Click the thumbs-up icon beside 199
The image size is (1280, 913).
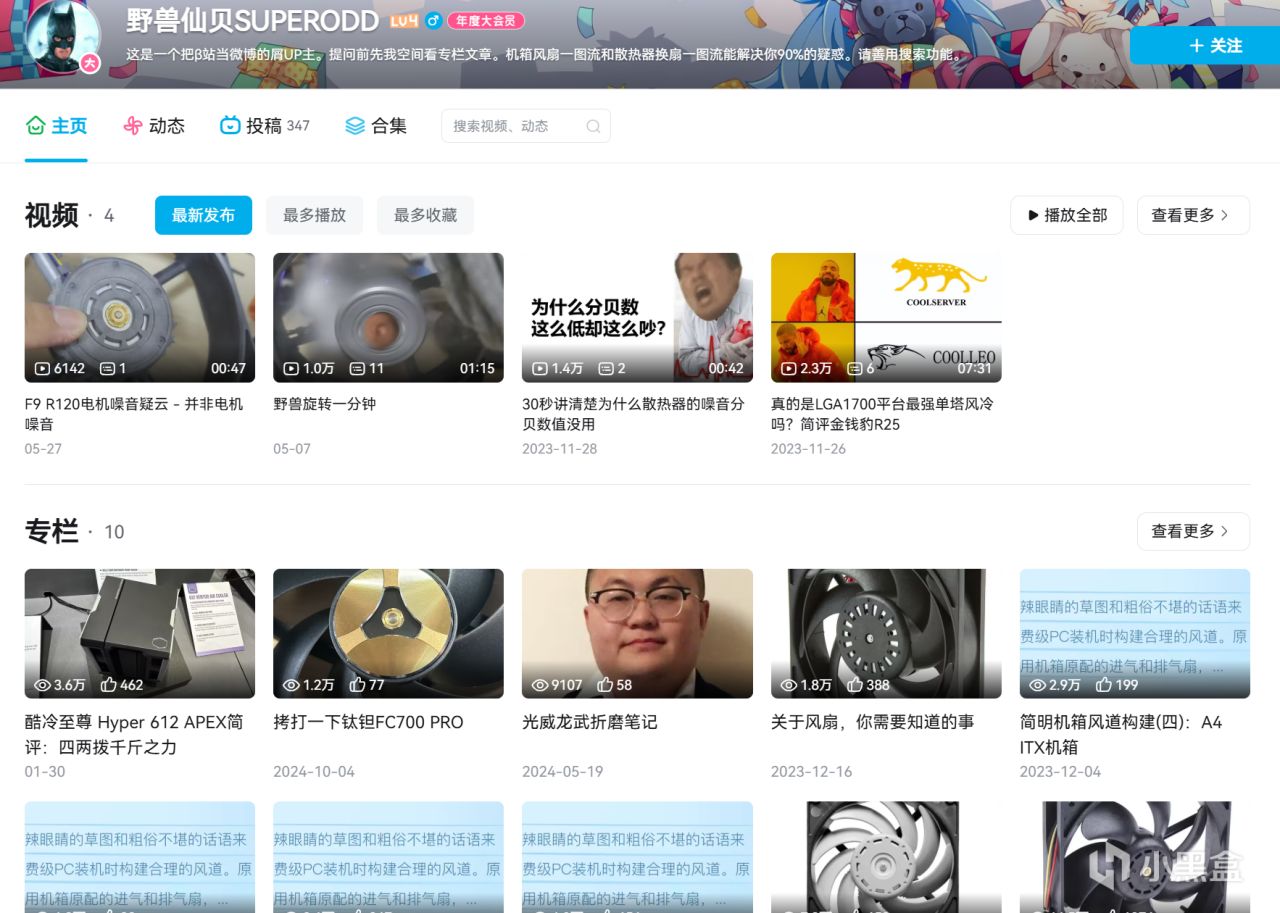pyautogui.click(x=1104, y=685)
